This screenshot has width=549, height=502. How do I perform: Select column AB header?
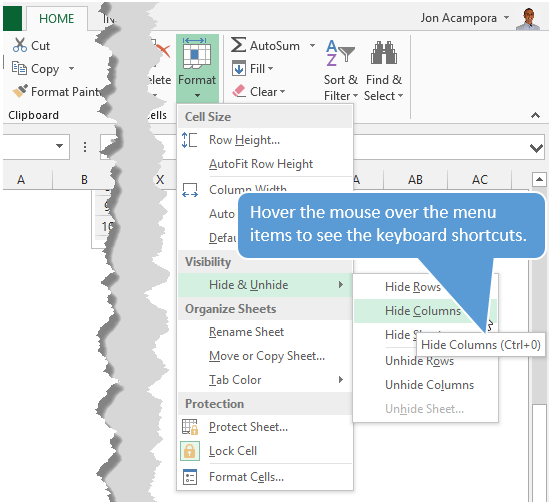click(415, 180)
